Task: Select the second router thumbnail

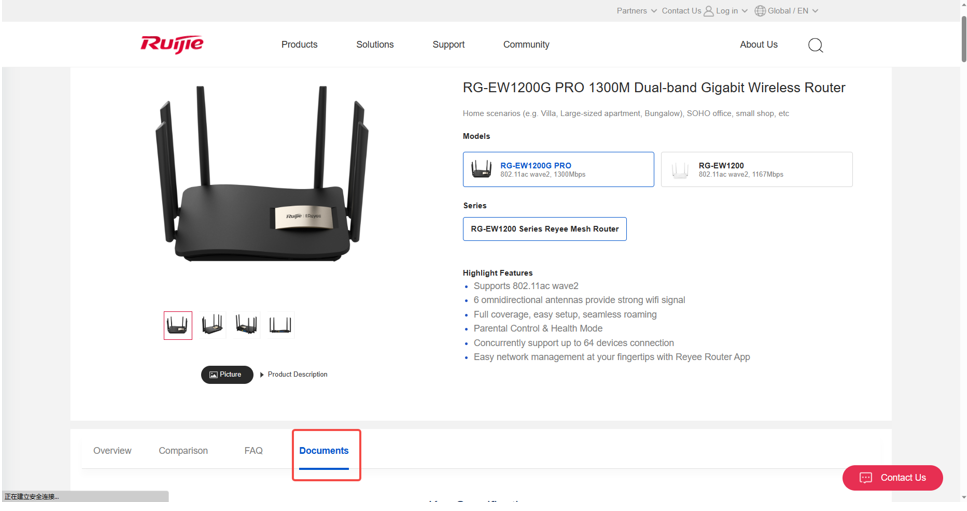Action: (212, 325)
